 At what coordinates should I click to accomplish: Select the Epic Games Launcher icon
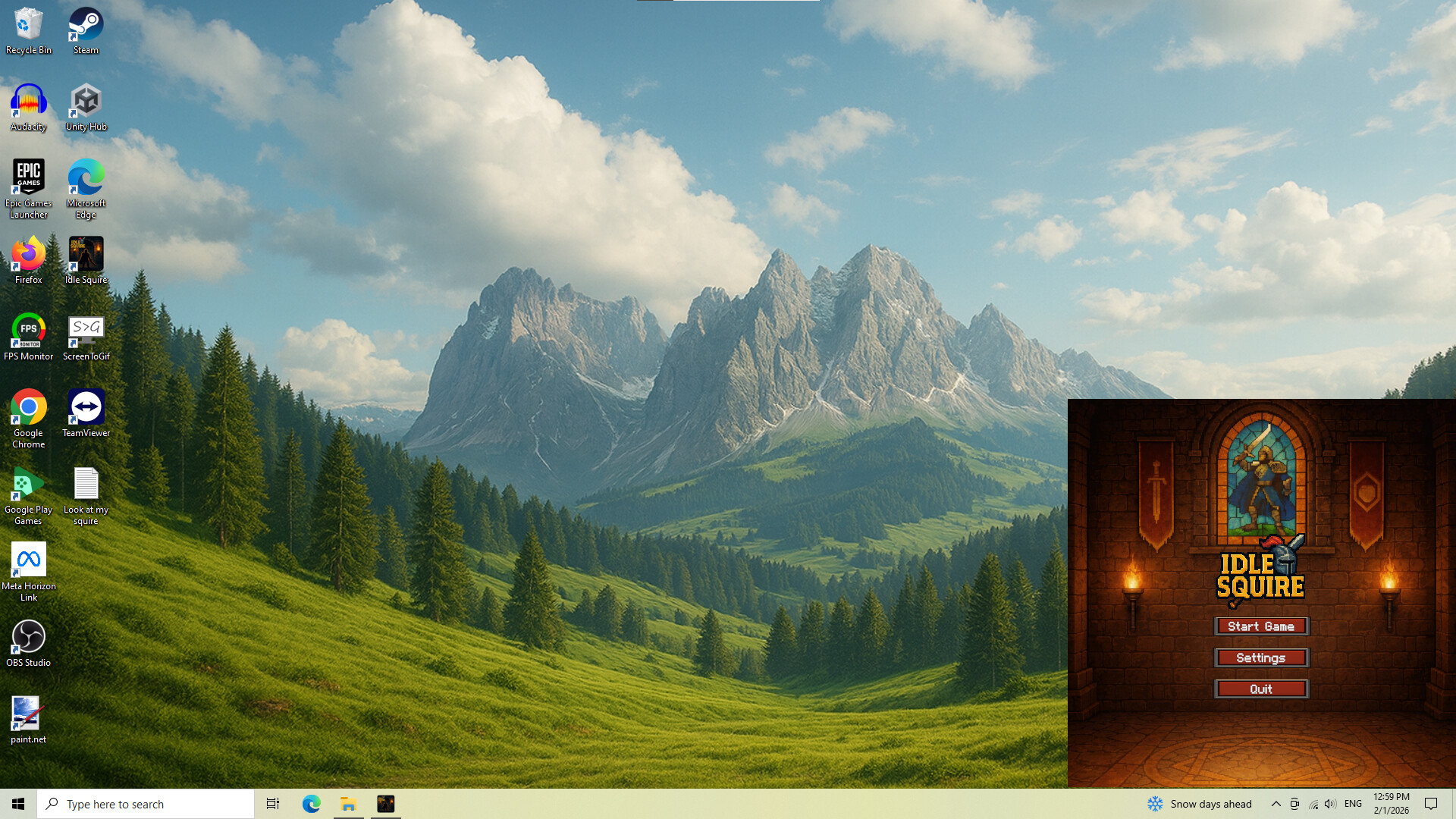[28, 187]
